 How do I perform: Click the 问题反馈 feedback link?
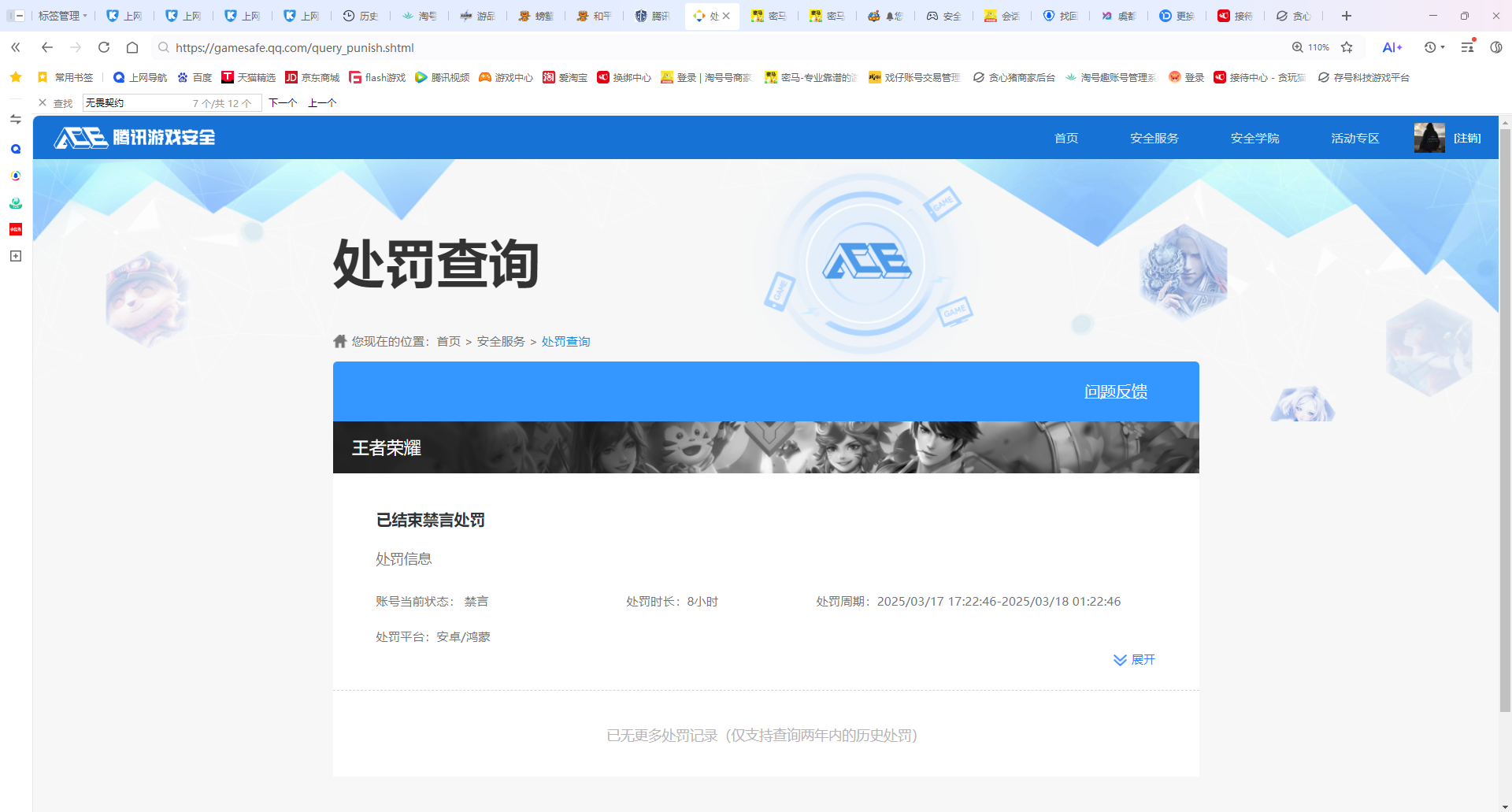point(1115,391)
